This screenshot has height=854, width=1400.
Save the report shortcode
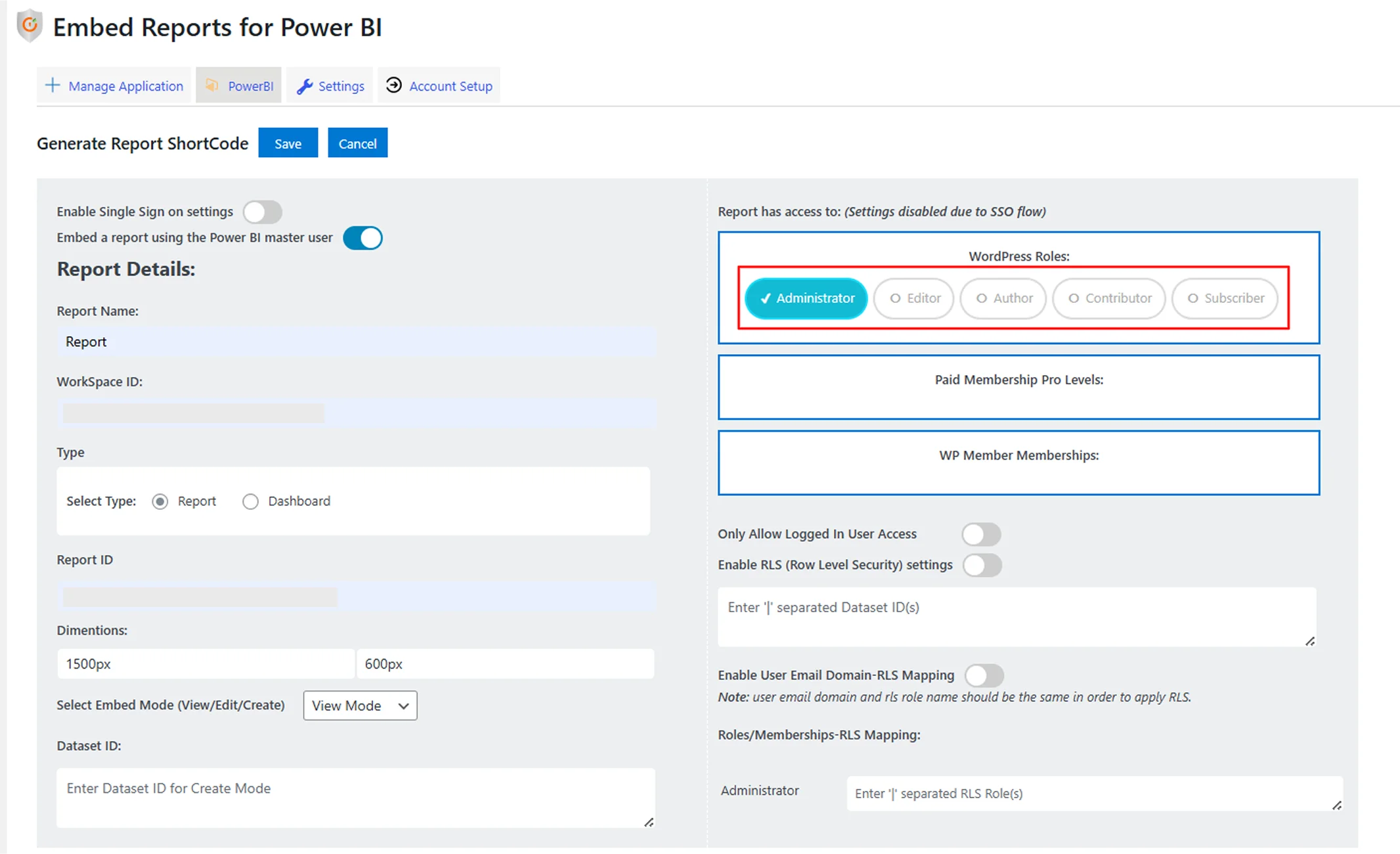[x=288, y=143]
